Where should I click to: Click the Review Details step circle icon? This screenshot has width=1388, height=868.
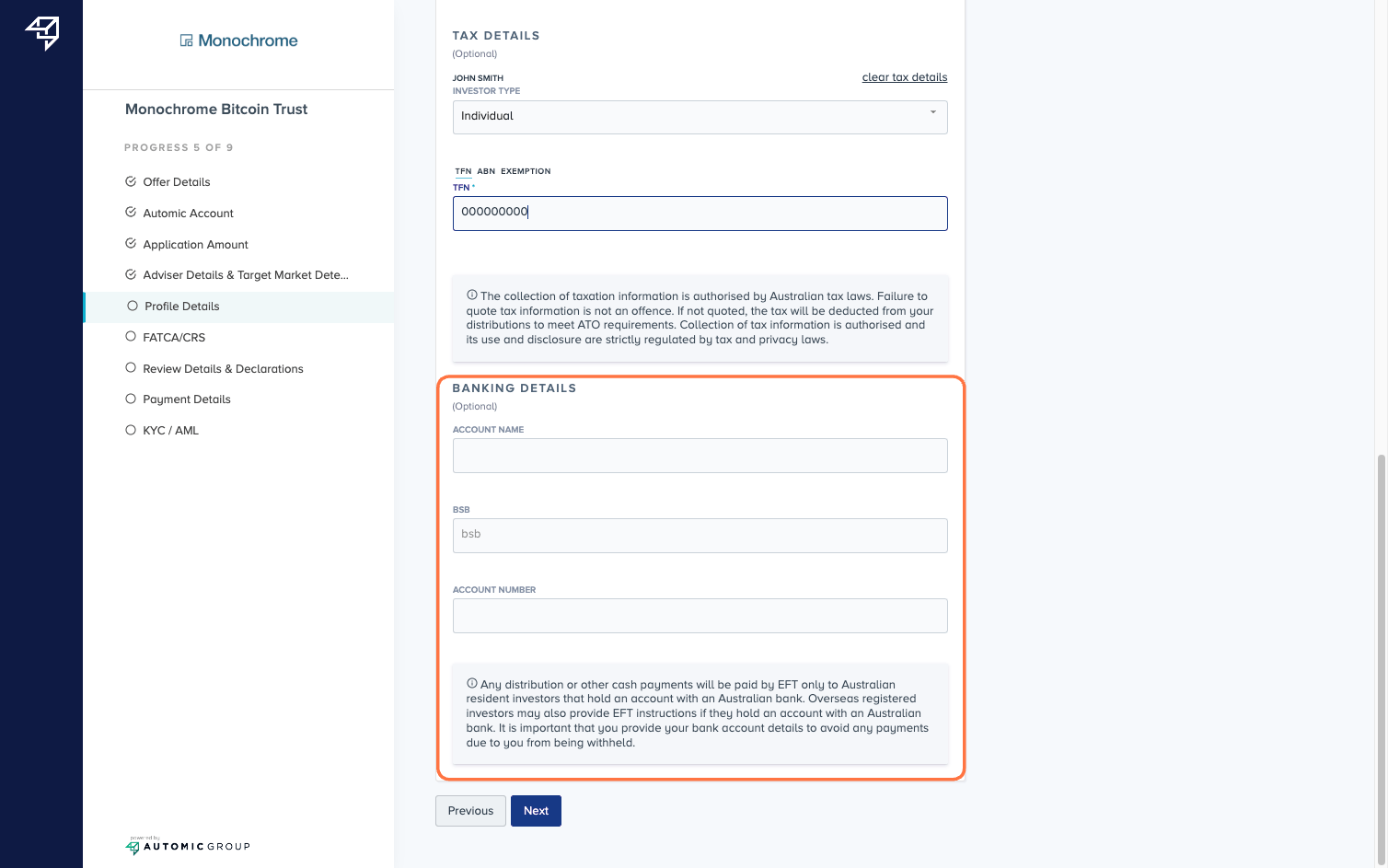pyautogui.click(x=131, y=368)
